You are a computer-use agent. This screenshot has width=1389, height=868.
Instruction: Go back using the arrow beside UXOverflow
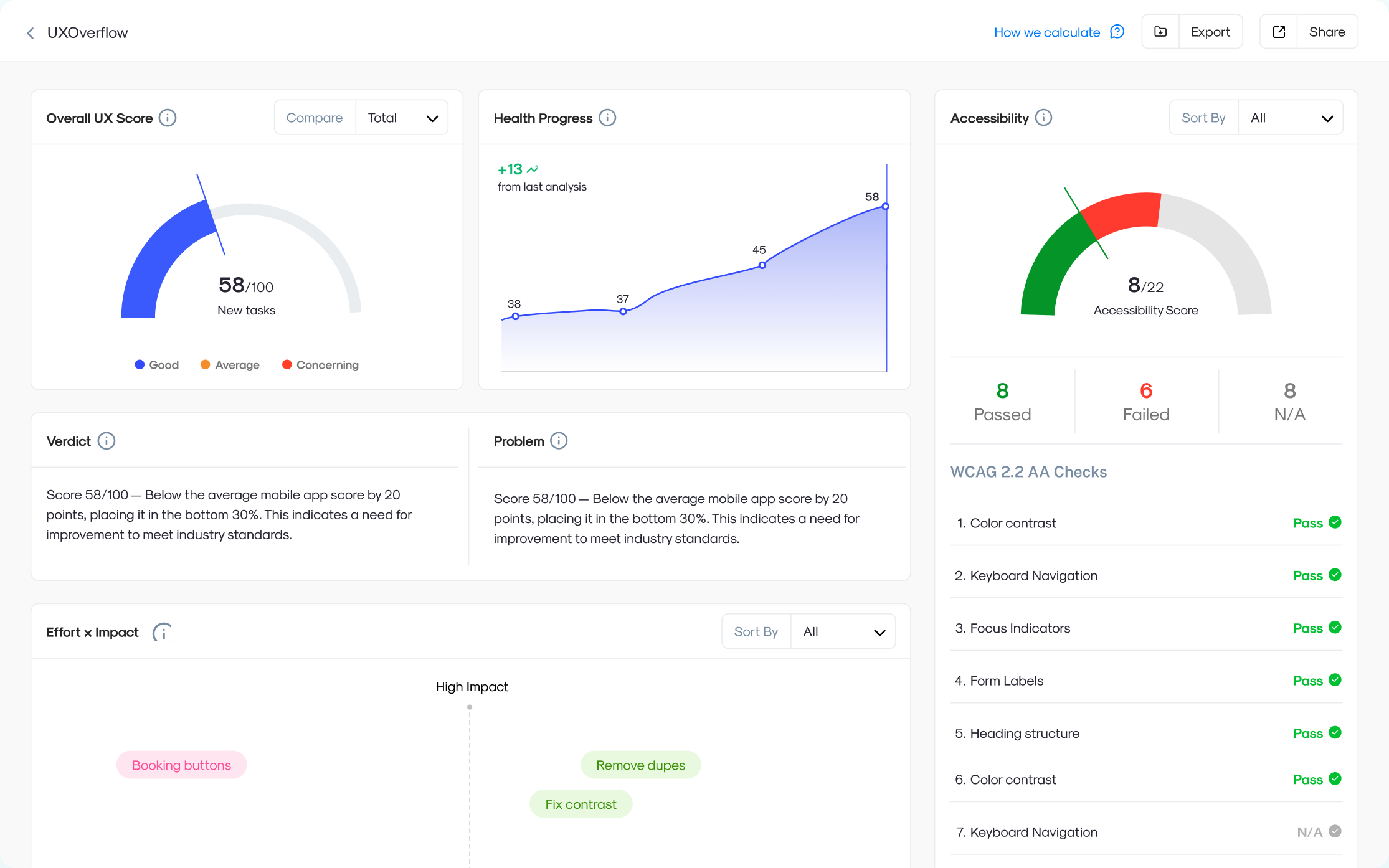pos(30,33)
